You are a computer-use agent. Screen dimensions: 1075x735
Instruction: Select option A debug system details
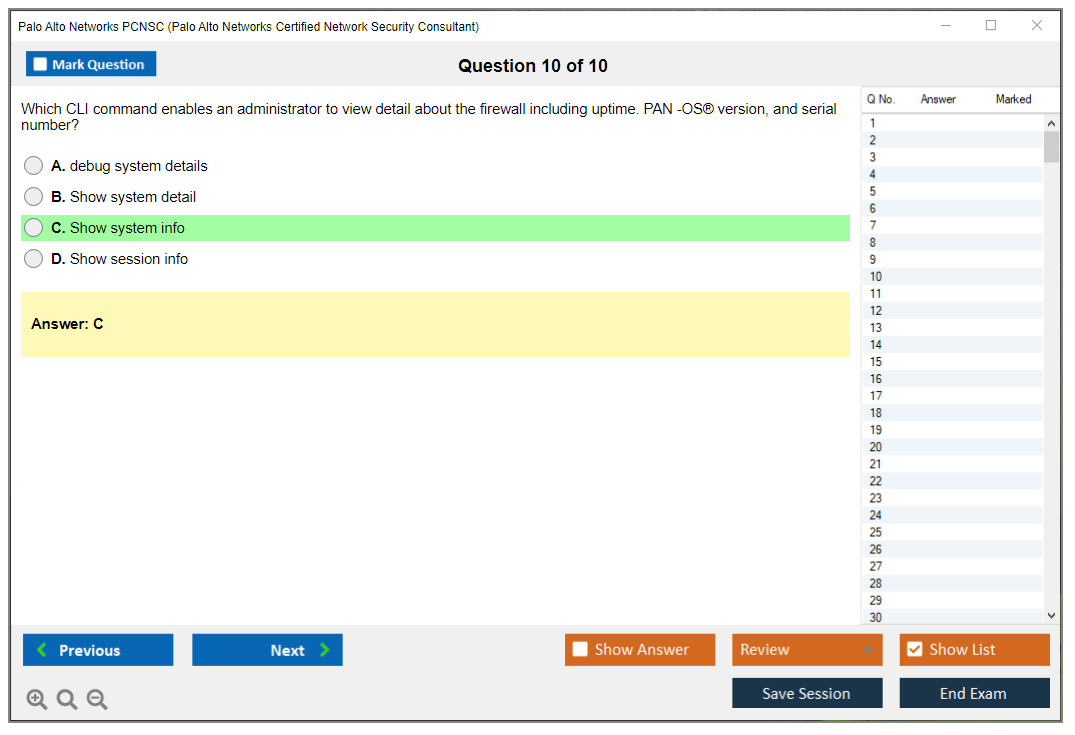pyautogui.click(x=34, y=166)
